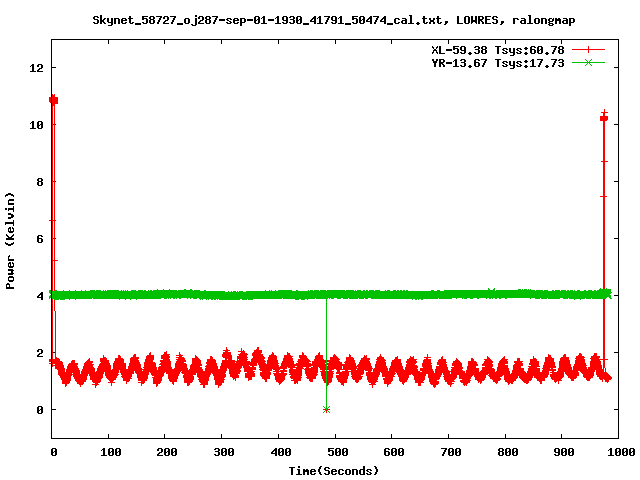Click the x-axis tick label 200
Viewport: 640px width, 480px height.
point(167,452)
